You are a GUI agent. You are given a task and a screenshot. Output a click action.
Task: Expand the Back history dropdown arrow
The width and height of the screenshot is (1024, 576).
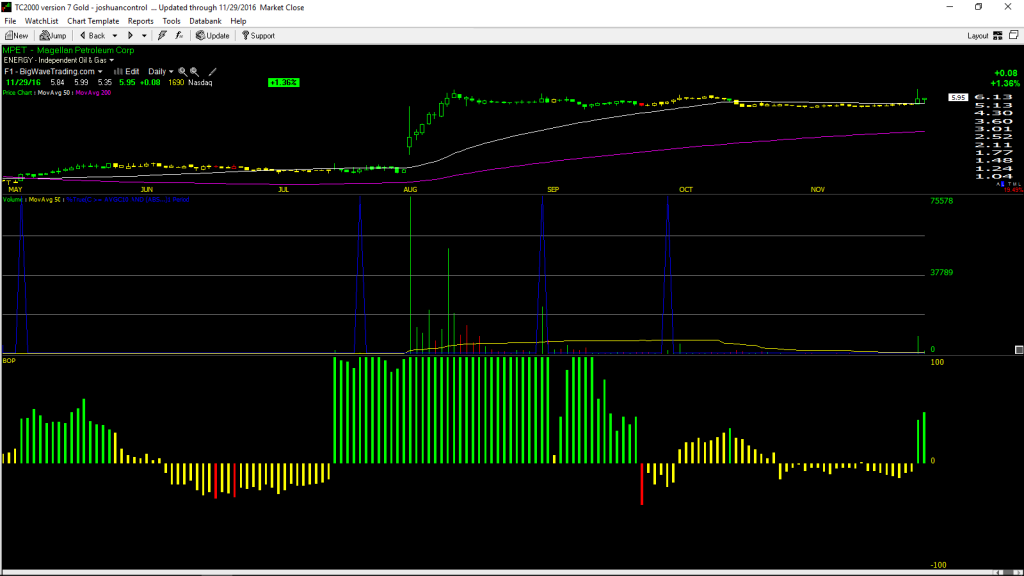click(x=115, y=36)
